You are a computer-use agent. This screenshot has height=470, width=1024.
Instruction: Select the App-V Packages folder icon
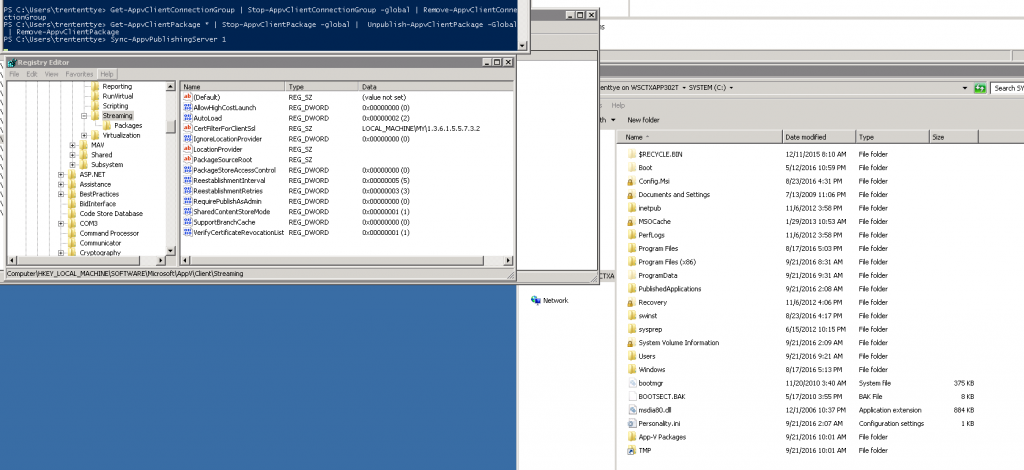coord(630,437)
